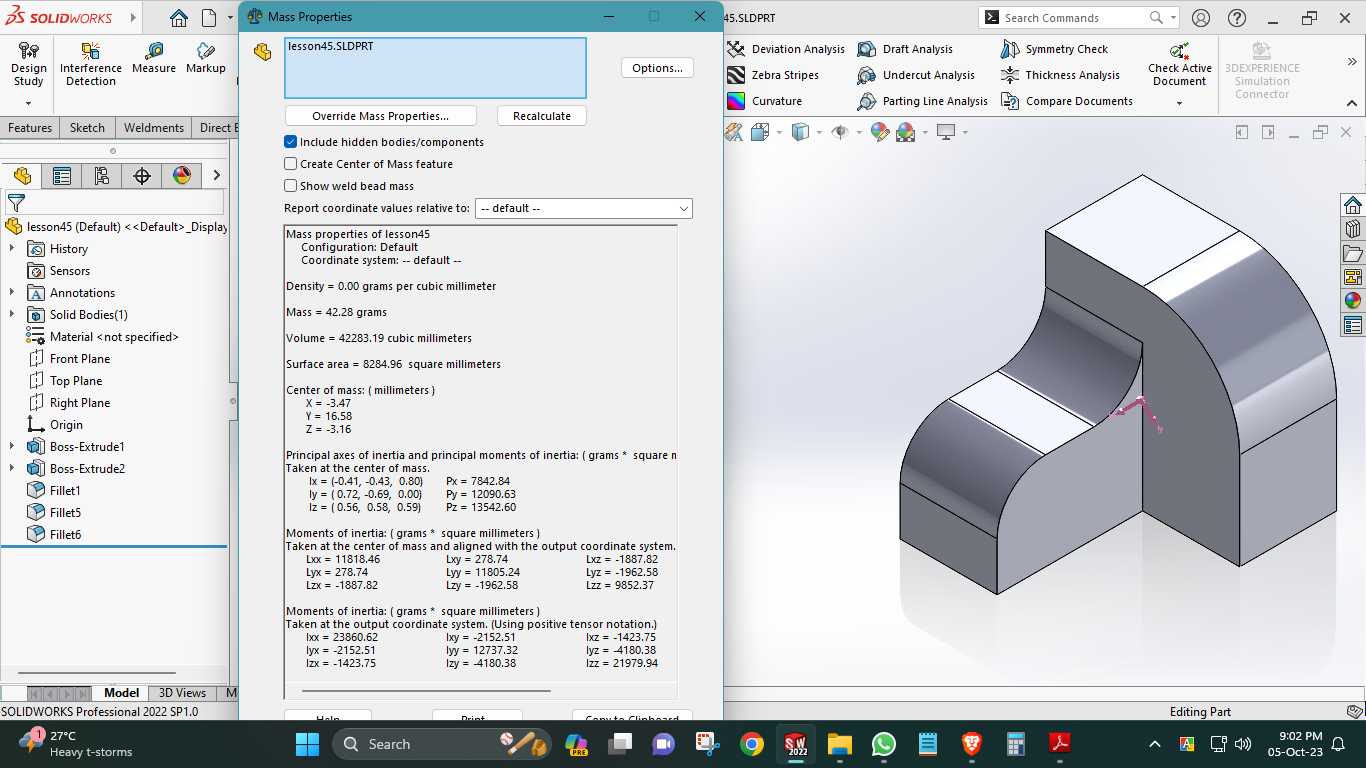The width and height of the screenshot is (1366, 768).
Task: Check Show weld bead mass
Action: tap(291, 186)
